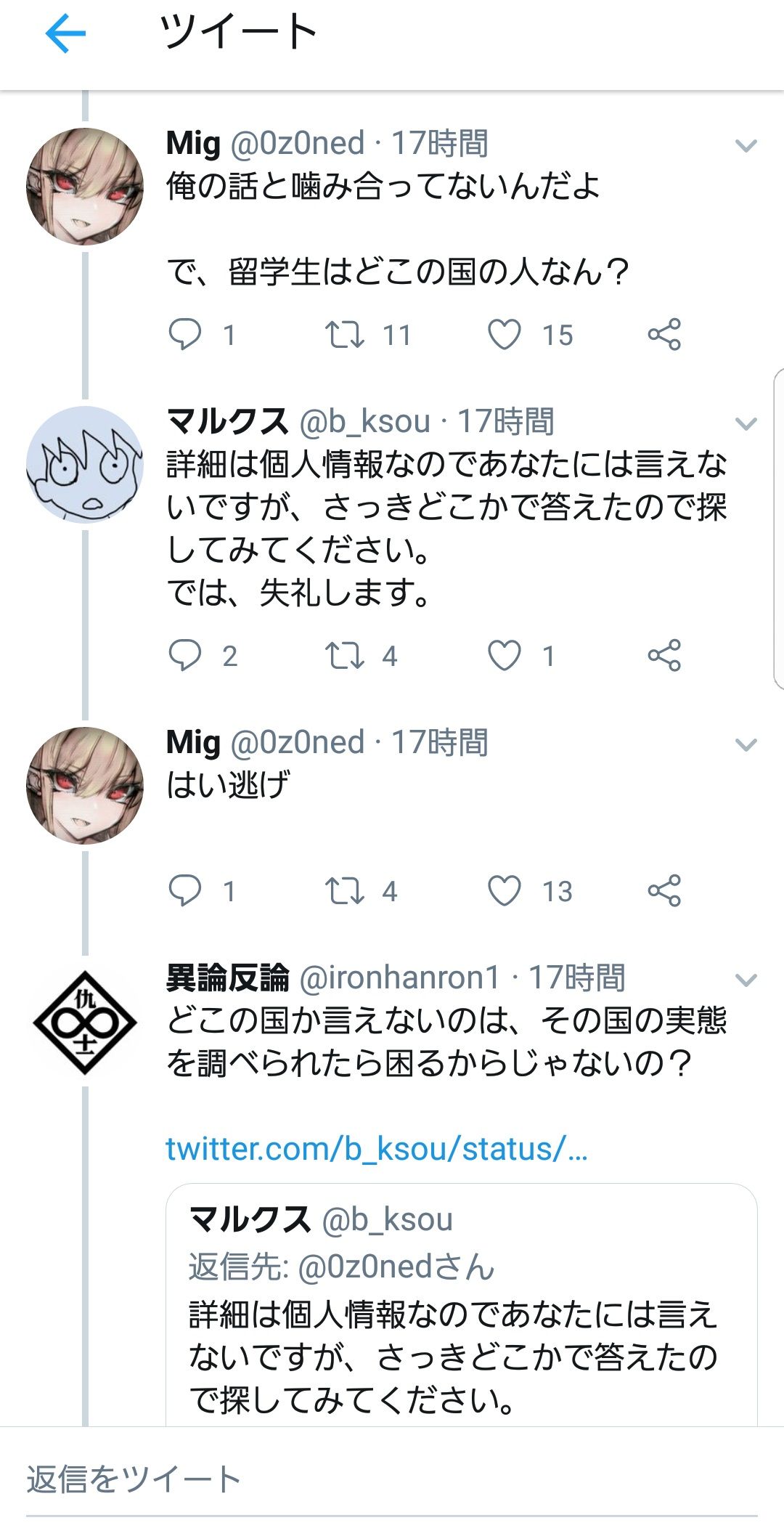
Task: Retweet マルクス's tweet
Action: click(344, 656)
